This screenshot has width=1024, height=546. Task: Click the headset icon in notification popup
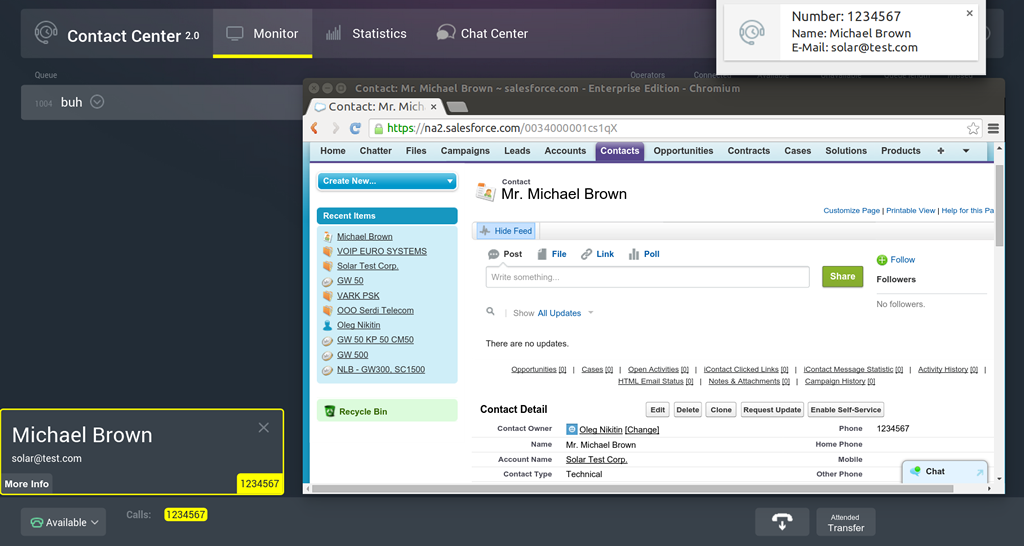(752, 32)
